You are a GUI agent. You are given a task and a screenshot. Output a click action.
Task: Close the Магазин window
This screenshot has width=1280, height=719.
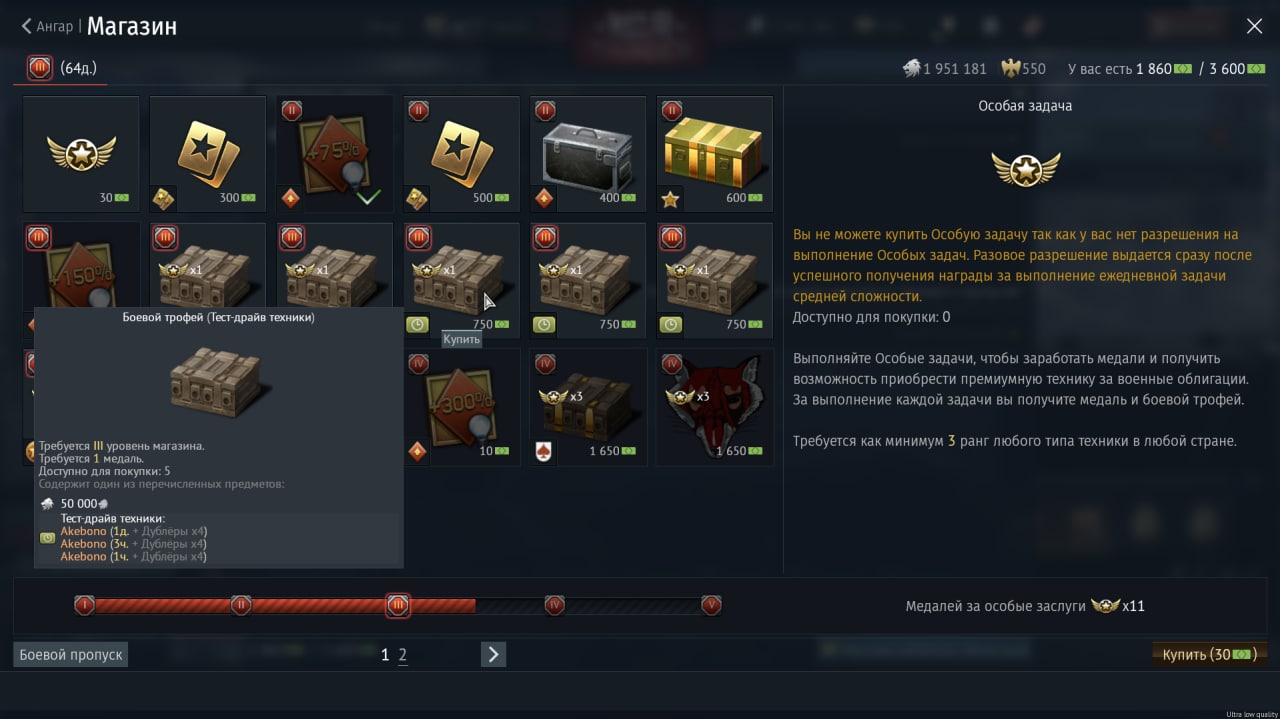(1254, 26)
